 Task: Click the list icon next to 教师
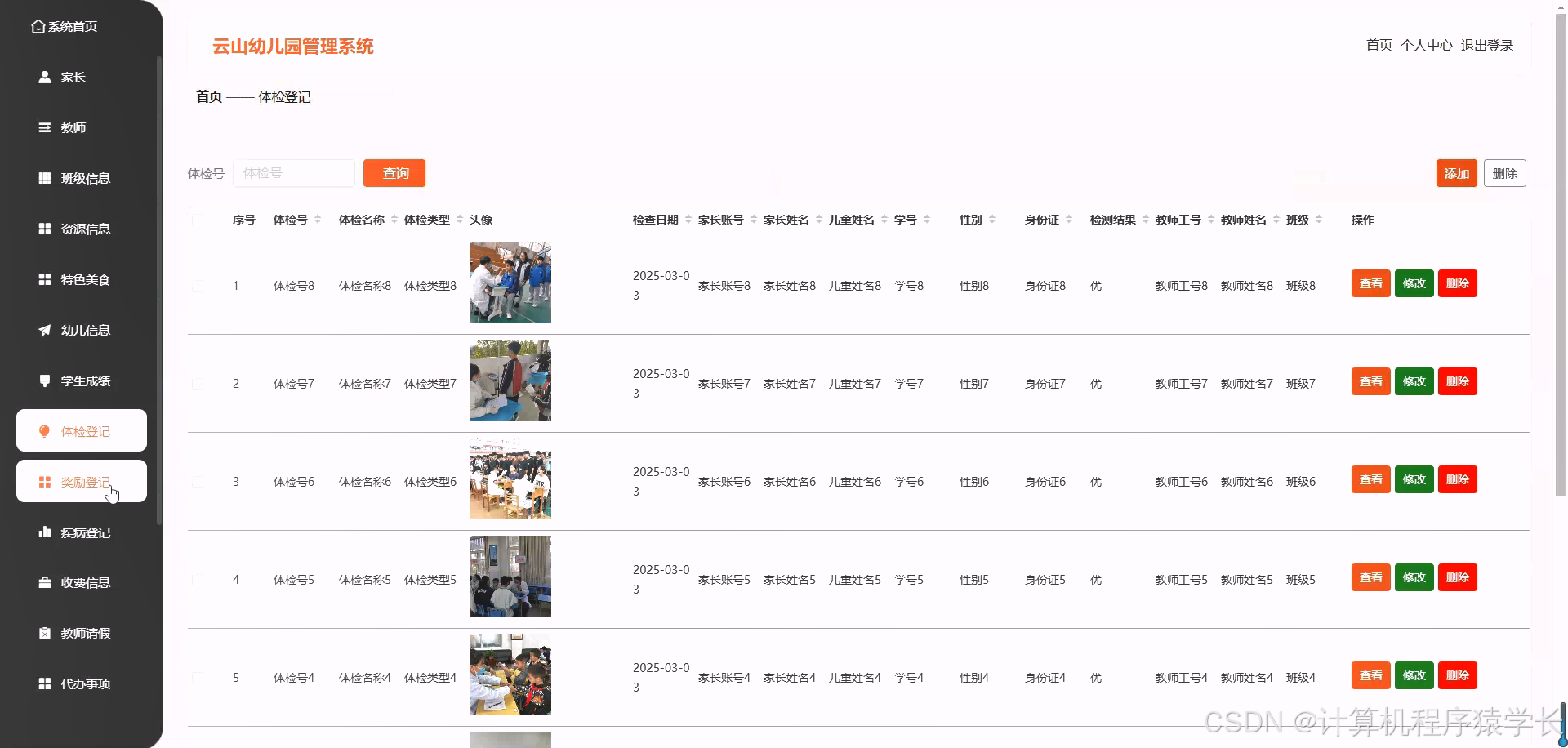[45, 128]
